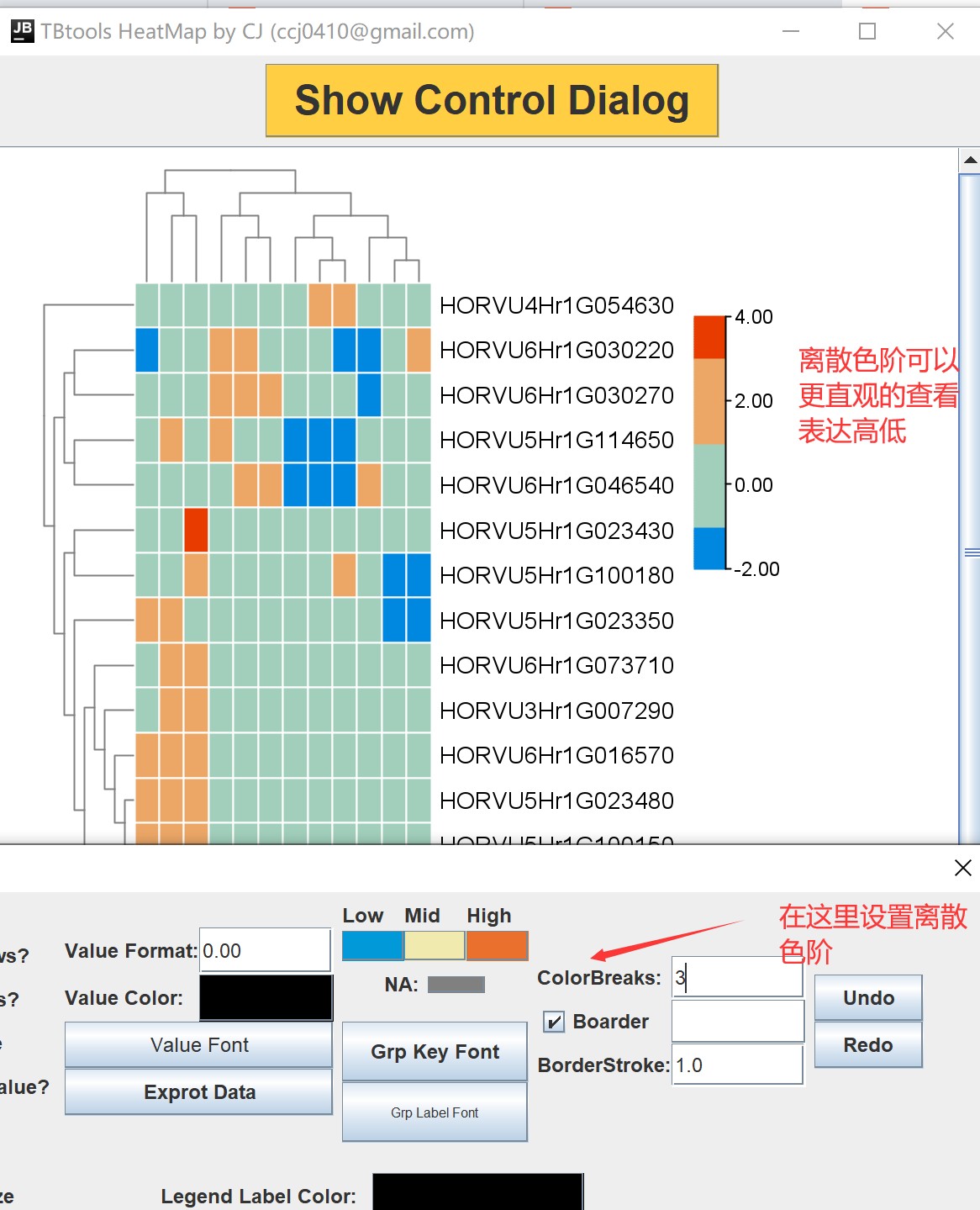Edit the ColorBreaks input field
Viewport: 980px width, 1210px height.
pos(736,977)
